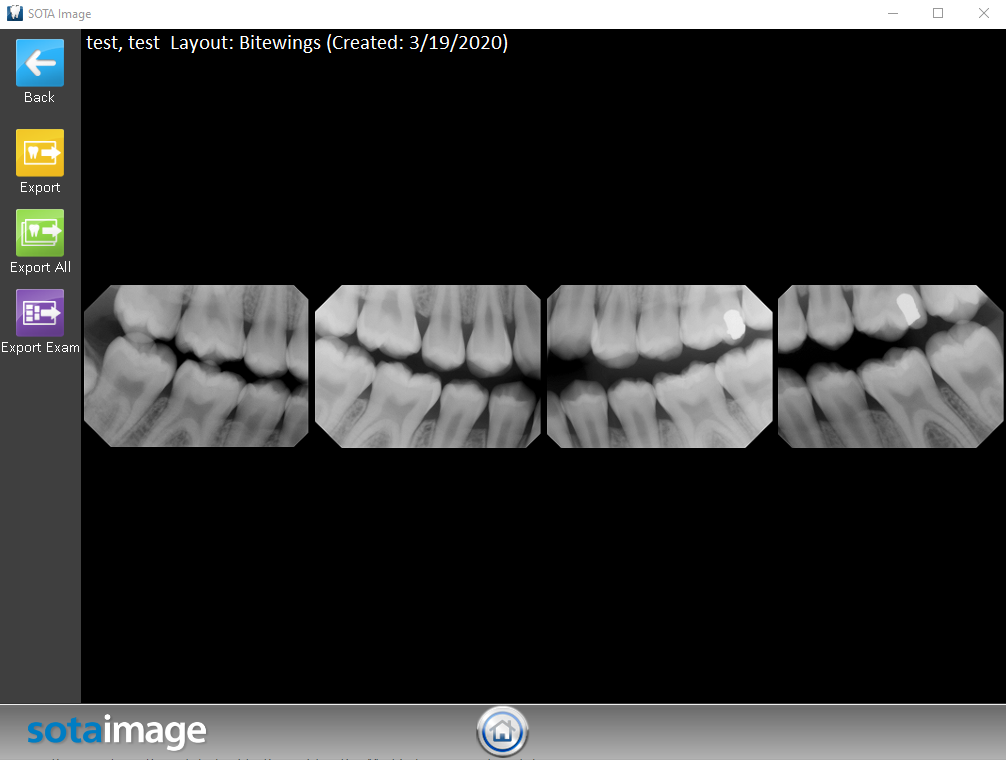Viewport: 1006px width, 760px height.
Task: Click the yellow Export icon
Action: (40, 153)
